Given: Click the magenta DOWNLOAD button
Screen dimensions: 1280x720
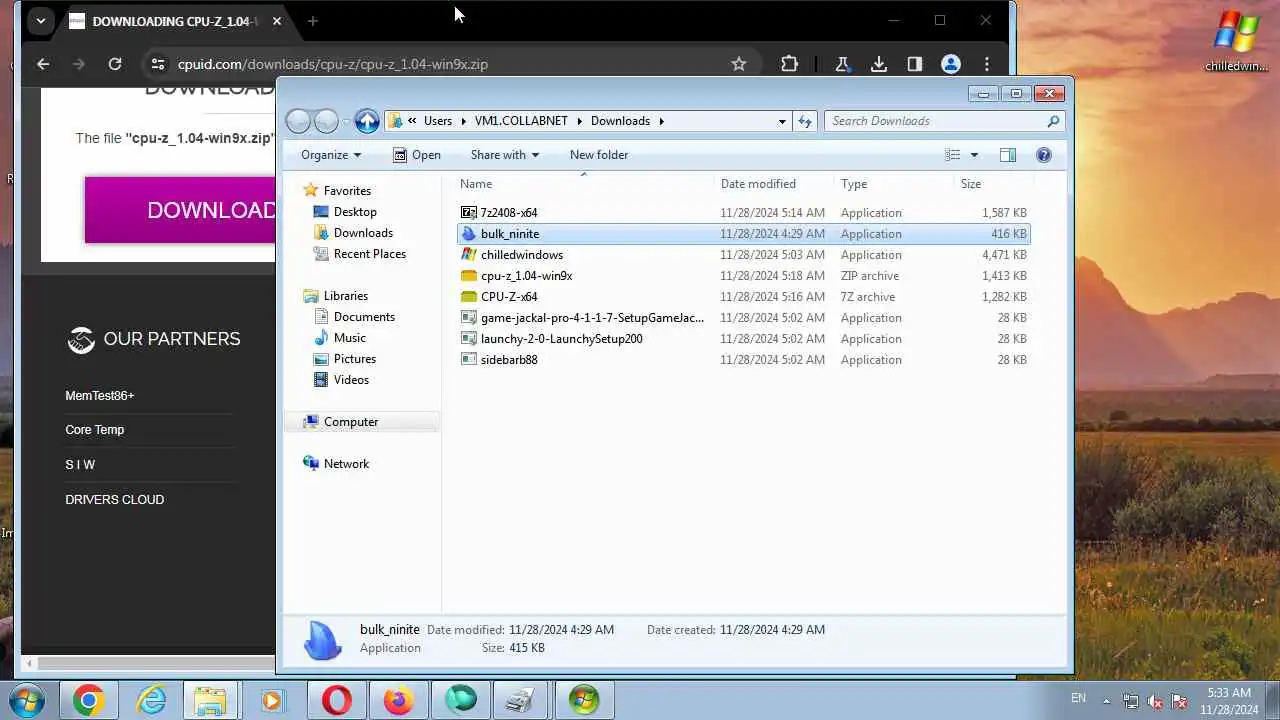Looking at the screenshot, I should tap(180, 210).
